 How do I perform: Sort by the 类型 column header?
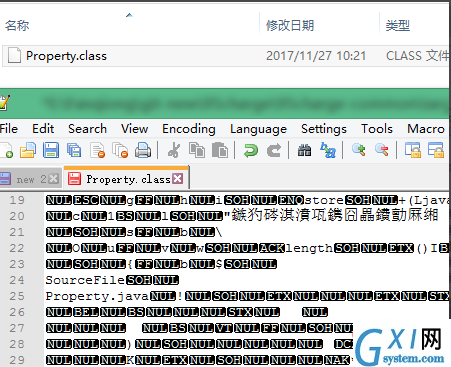[397, 25]
